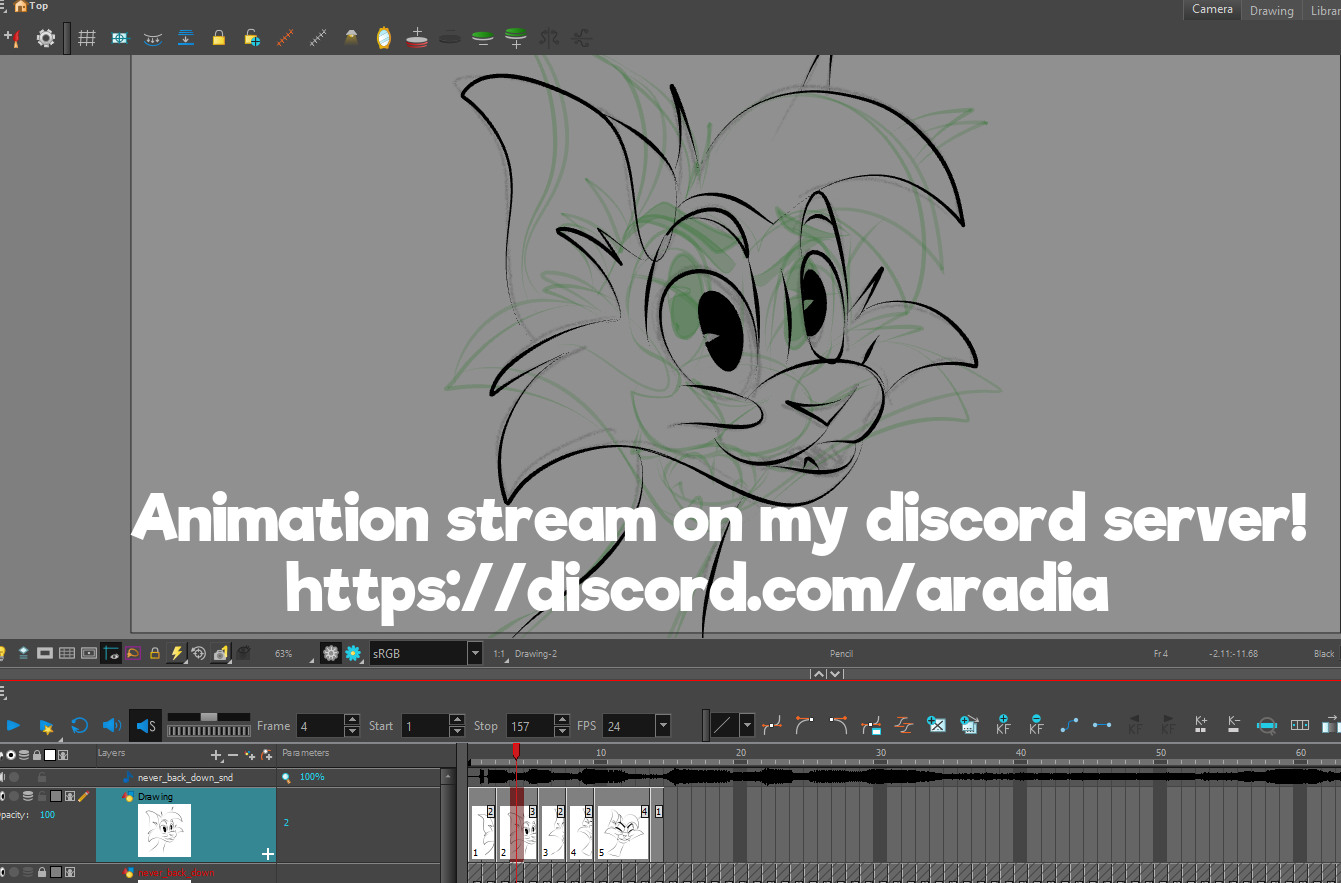
Task: Click the K+ keyframe icon
Action: pyautogui.click(x=1201, y=724)
